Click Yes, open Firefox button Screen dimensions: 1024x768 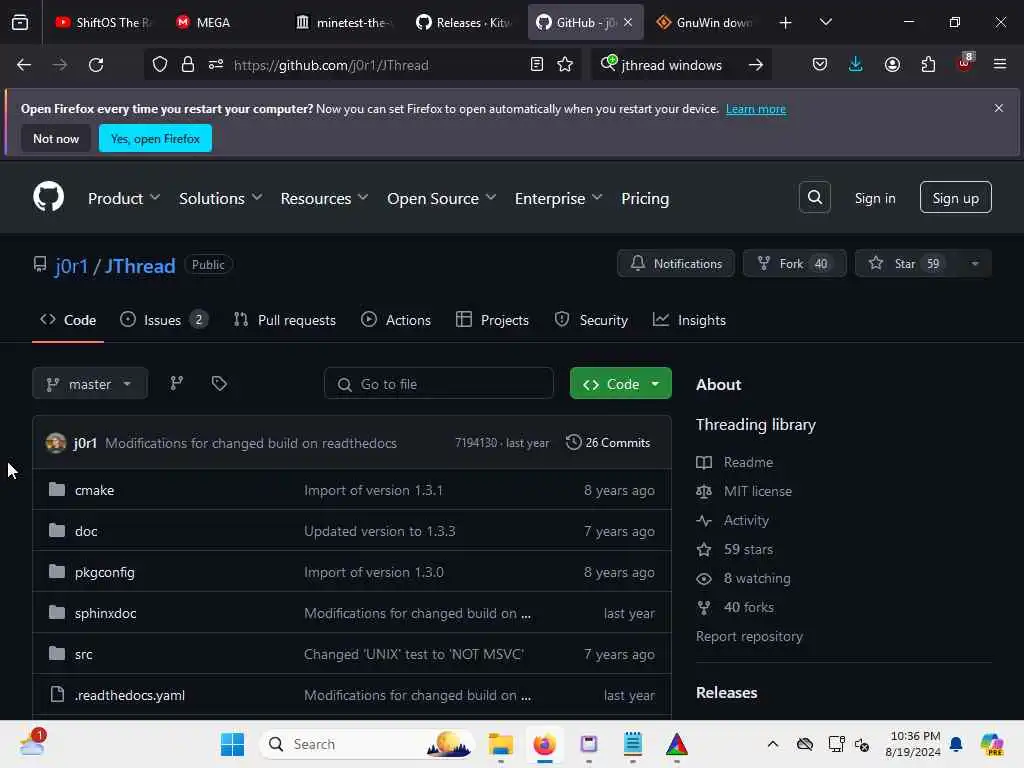pyautogui.click(x=155, y=138)
